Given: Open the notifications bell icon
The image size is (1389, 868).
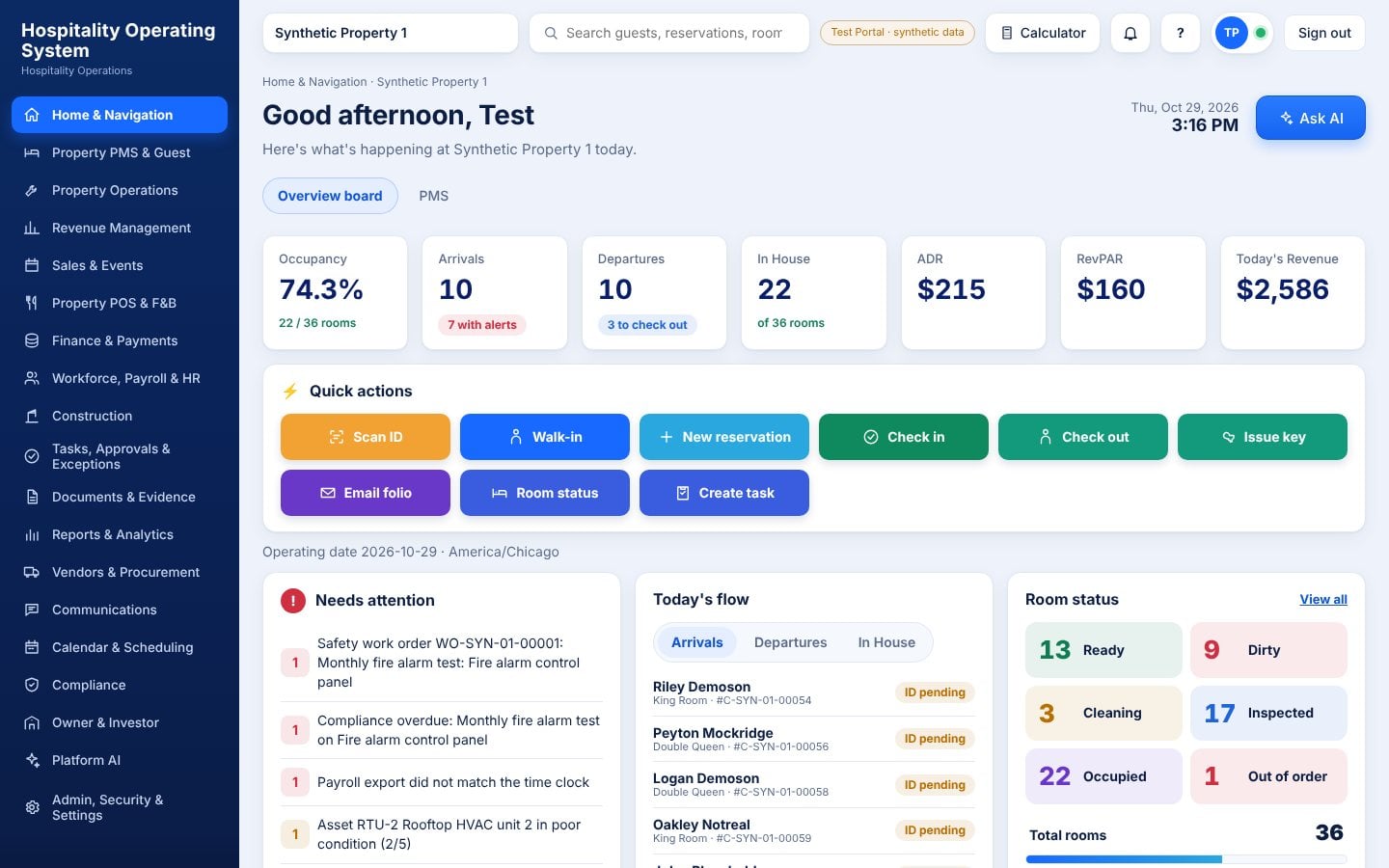Looking at the screenshot, I should point(1130,33).
